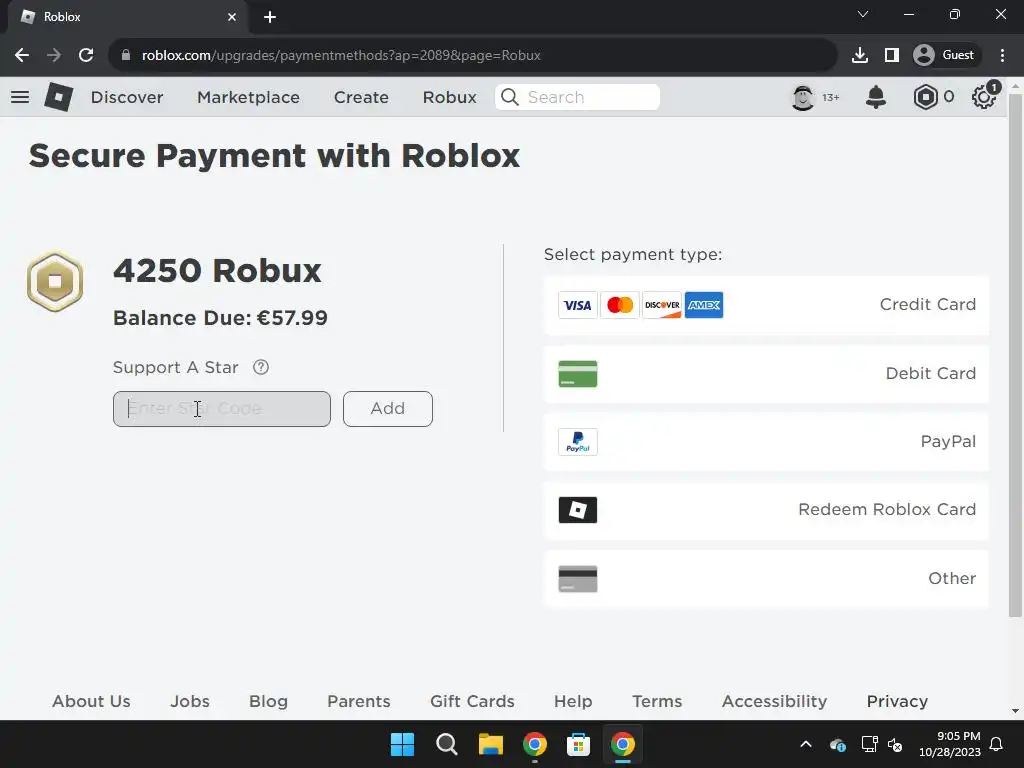
Task: Open the Windows notification bell
Action: coord(997,744)
